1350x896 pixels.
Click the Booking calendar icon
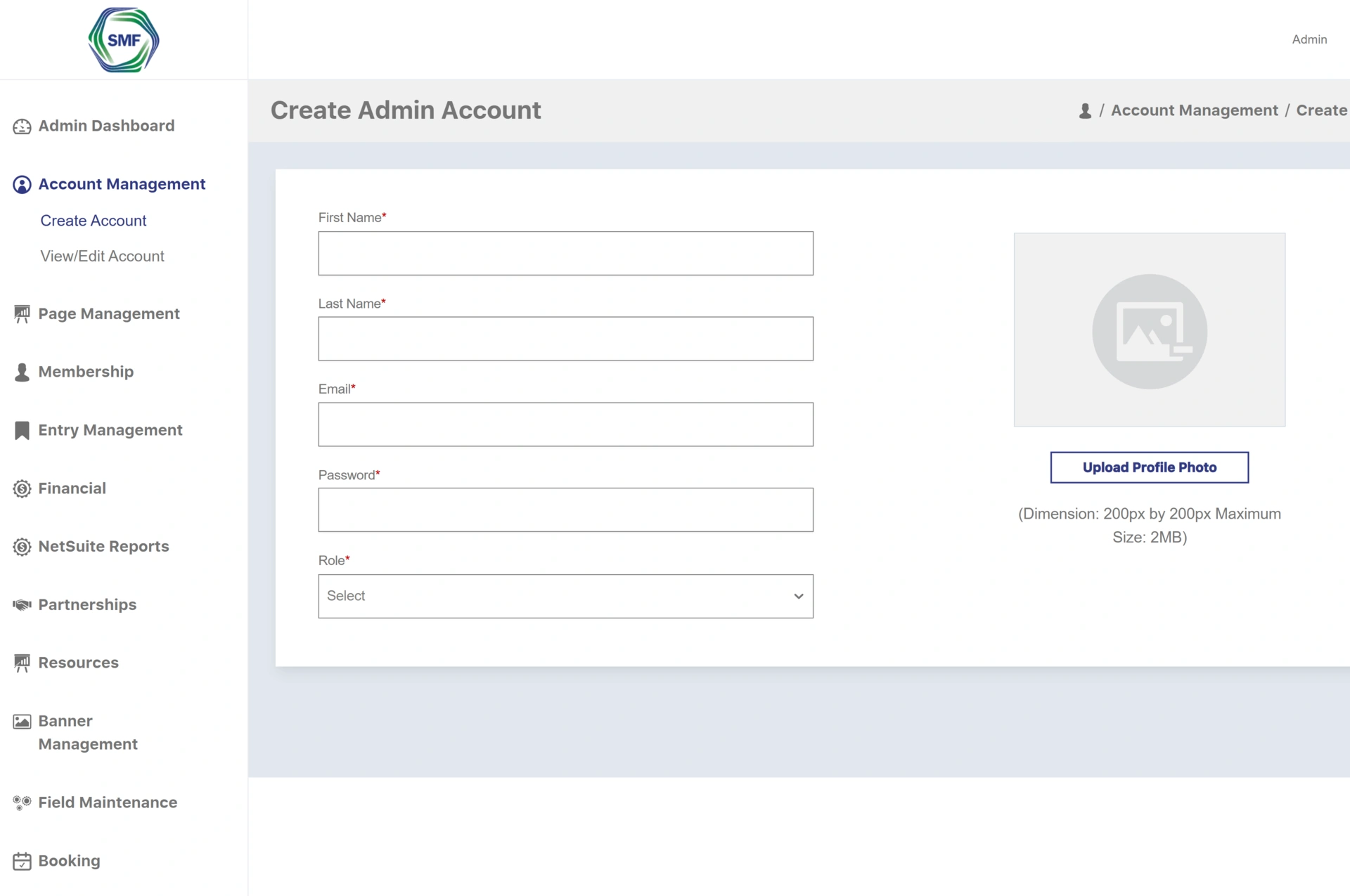pyautogui.click(x=22, y=862)
